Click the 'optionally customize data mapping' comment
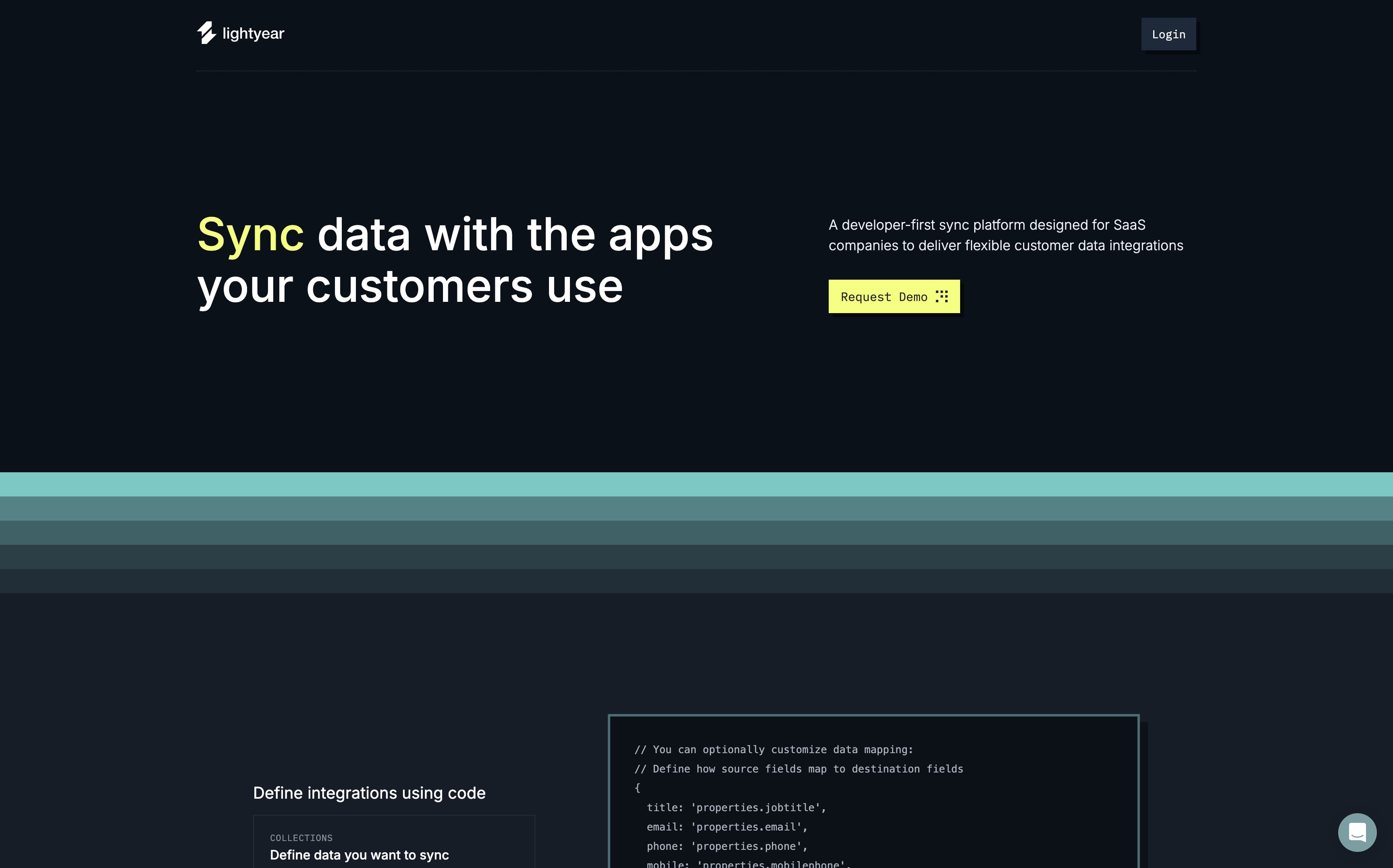This screenshot has height=868, width=1393. 773,750
